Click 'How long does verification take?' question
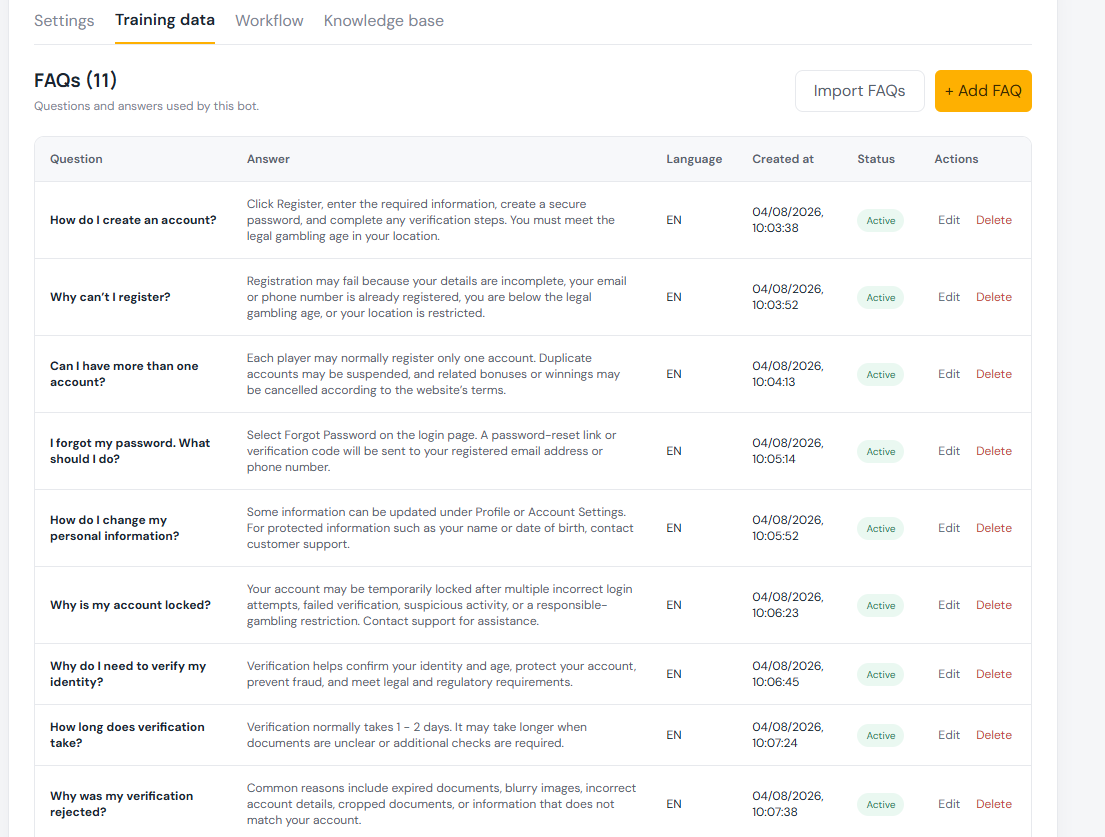 (127, 734)
